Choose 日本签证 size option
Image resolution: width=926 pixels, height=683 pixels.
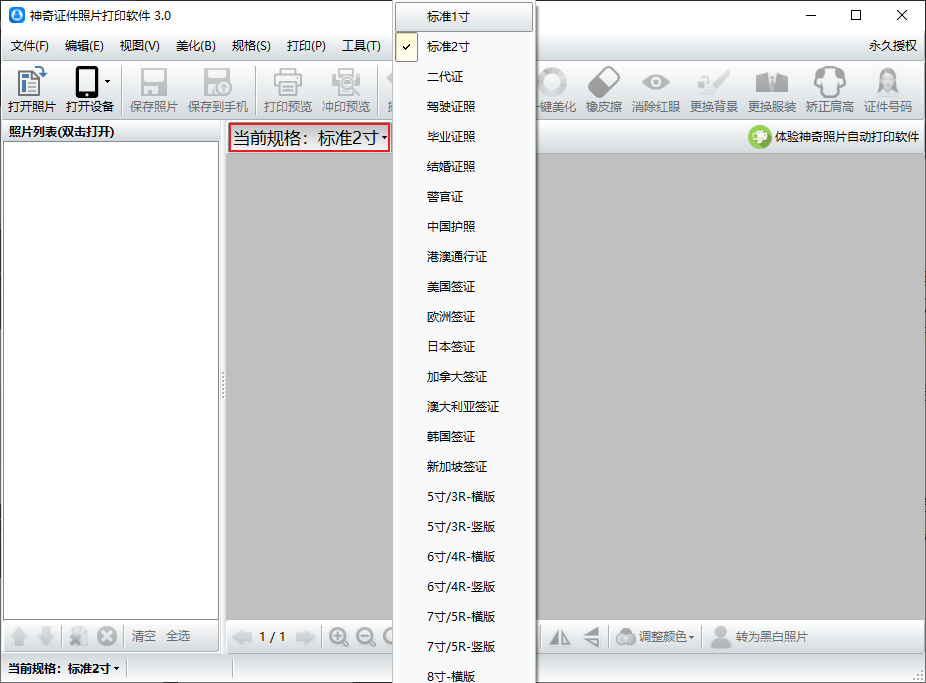[464, 347]
